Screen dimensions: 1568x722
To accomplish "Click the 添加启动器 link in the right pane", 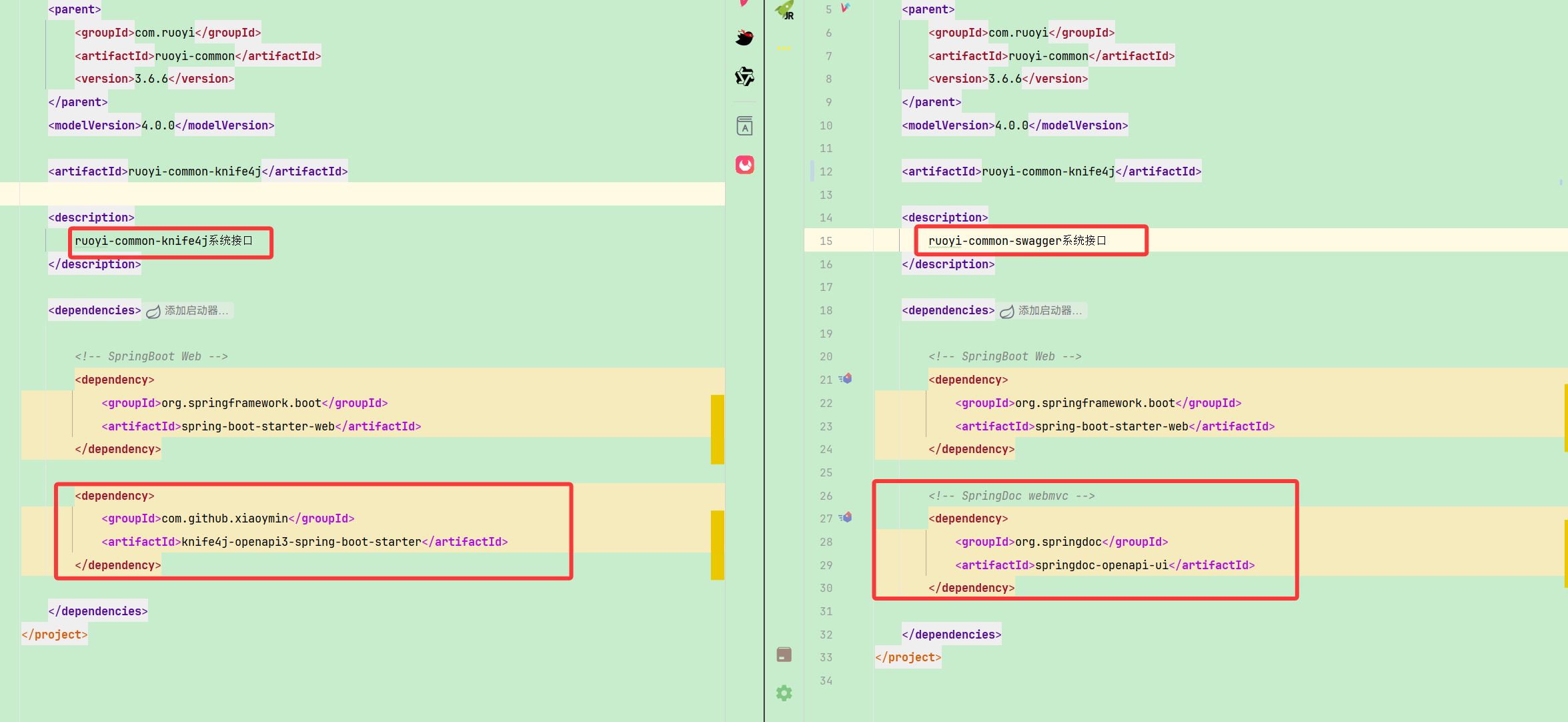I will pyautogui.click(x=1050, y=310).
